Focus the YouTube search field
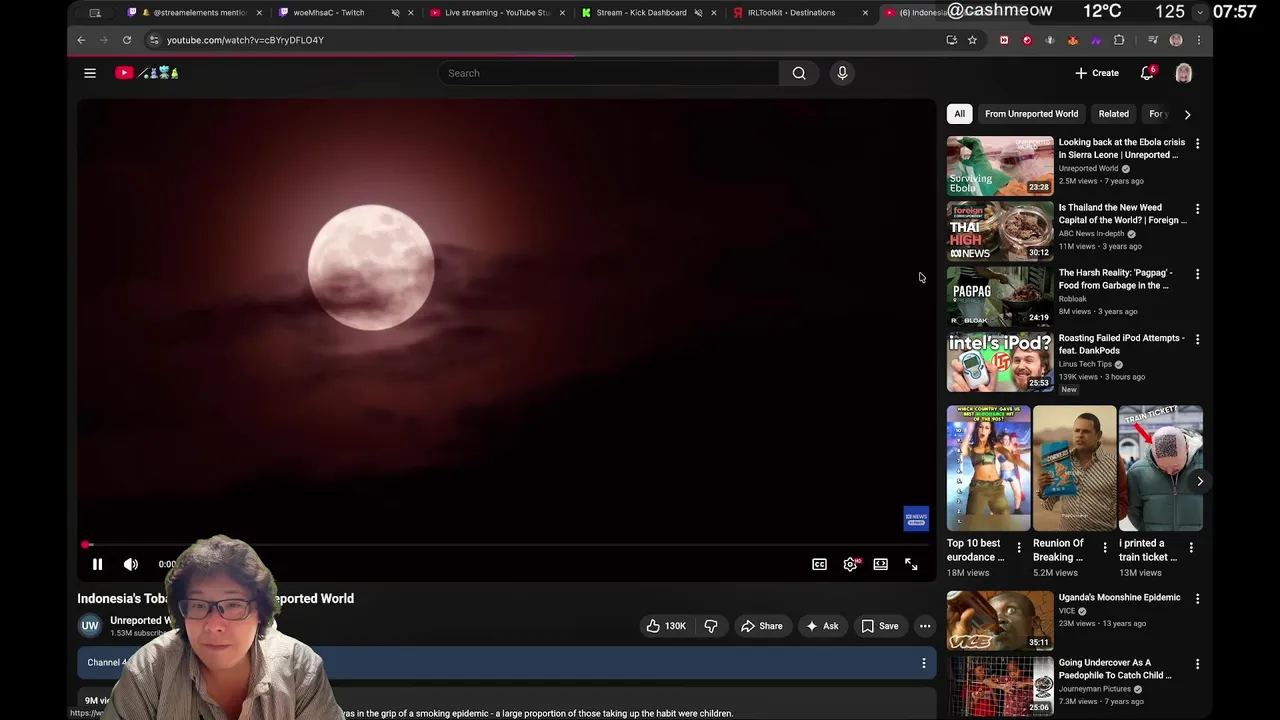Viewport: 1280px width, 720px height. pos(608,73)
